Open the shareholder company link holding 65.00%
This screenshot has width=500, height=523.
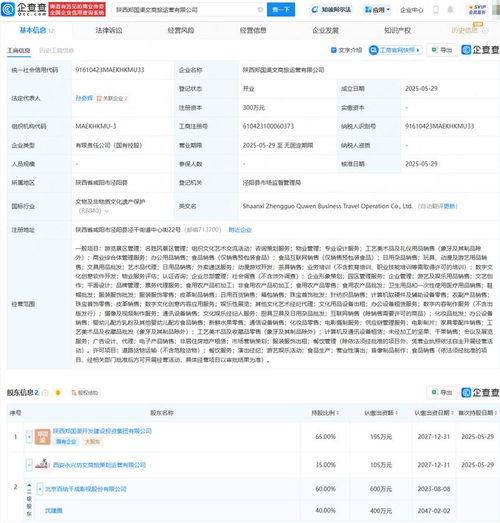[102, 431]
